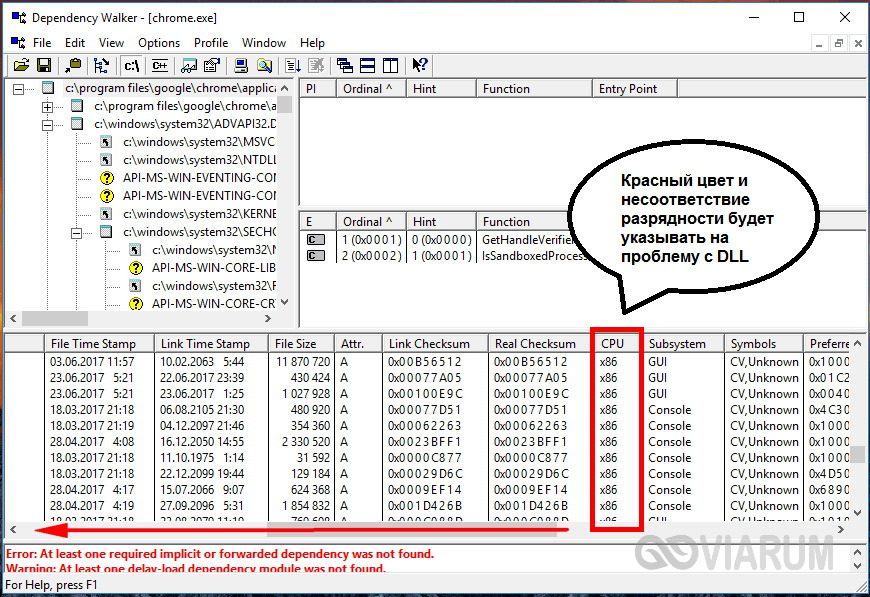Image resolution: width=870 pixels, height=597 pixels.
Task: Open module Properties toolbar icon
Action: click(211, 65)
